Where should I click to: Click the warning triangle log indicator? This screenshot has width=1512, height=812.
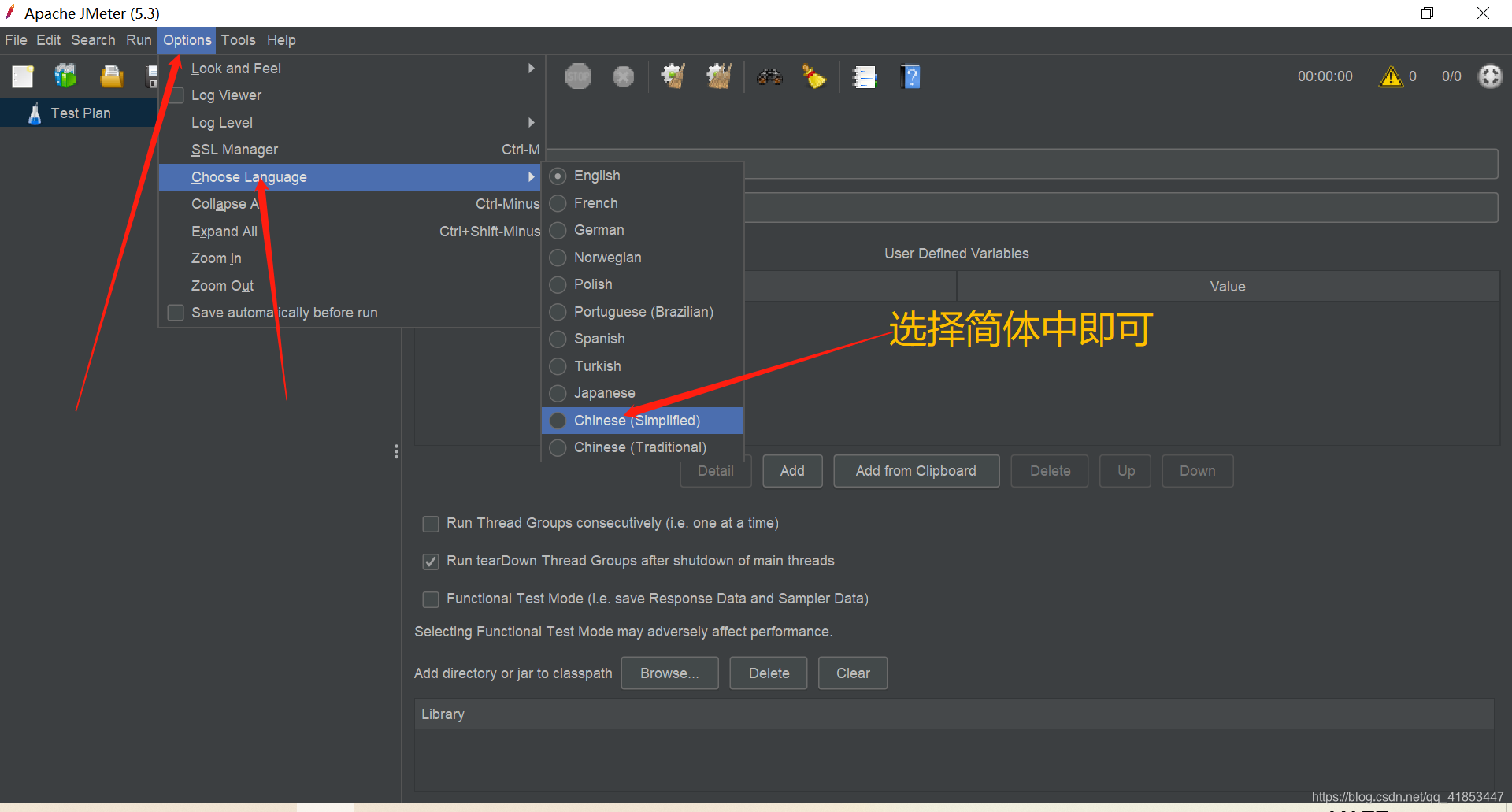(1392, 76)
